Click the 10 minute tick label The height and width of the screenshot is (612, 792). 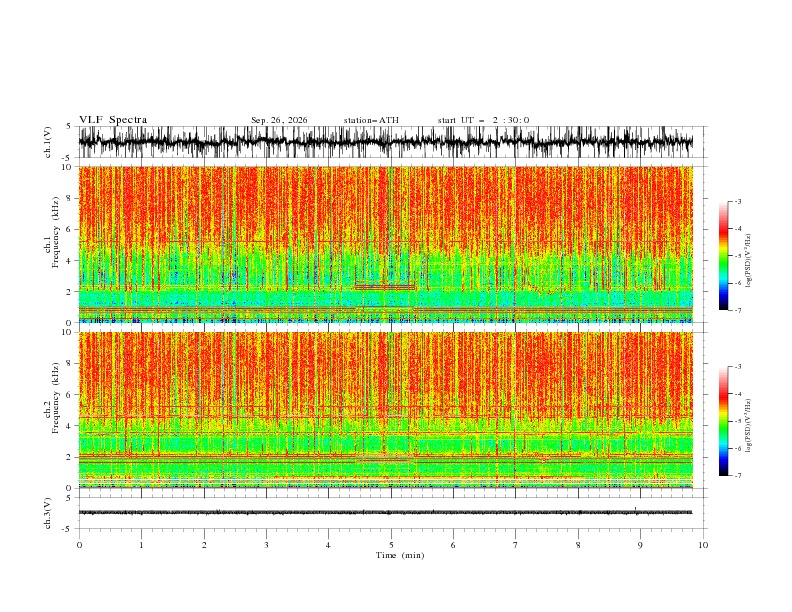703,545
